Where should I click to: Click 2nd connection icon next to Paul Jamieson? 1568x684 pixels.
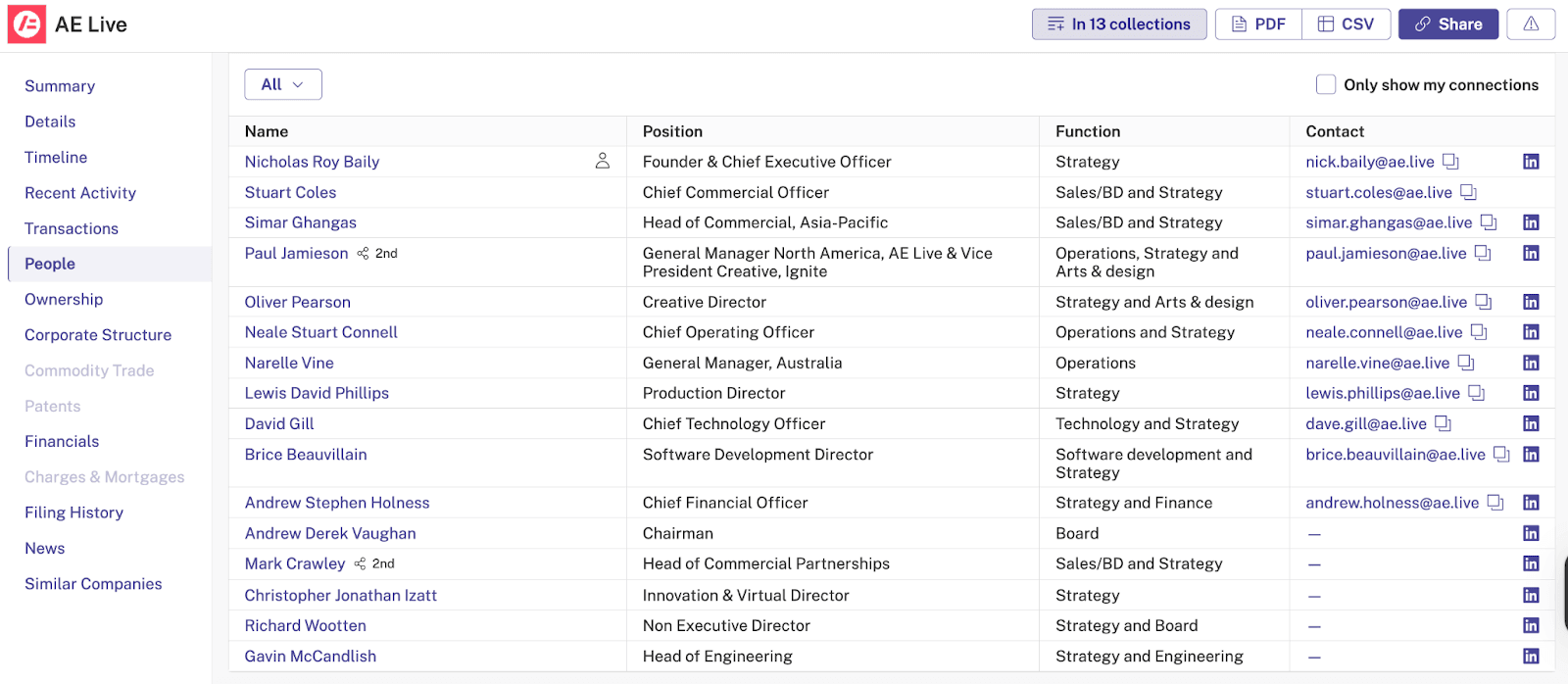pos(363,254)
